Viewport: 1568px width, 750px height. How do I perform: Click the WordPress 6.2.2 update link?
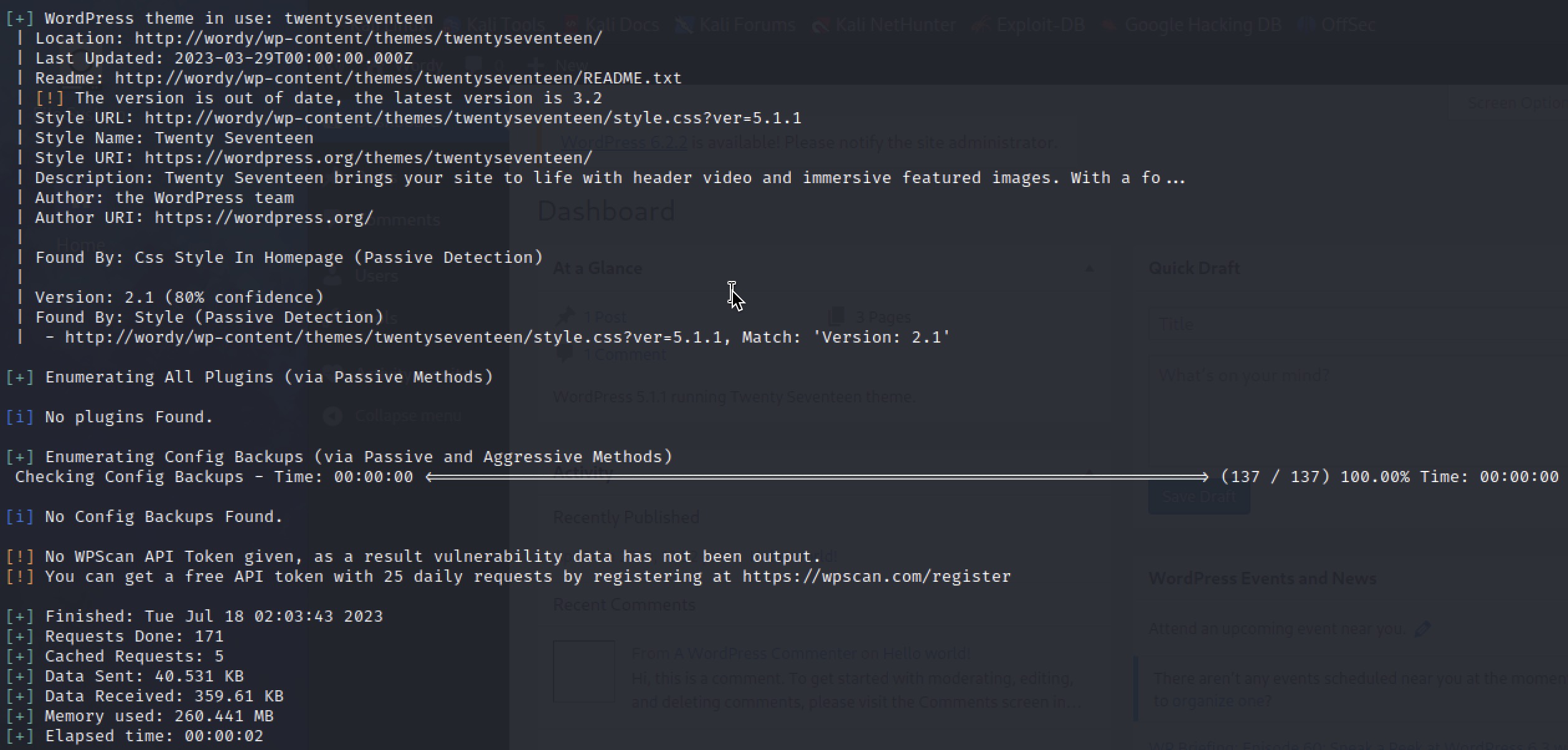coord(624,143)
